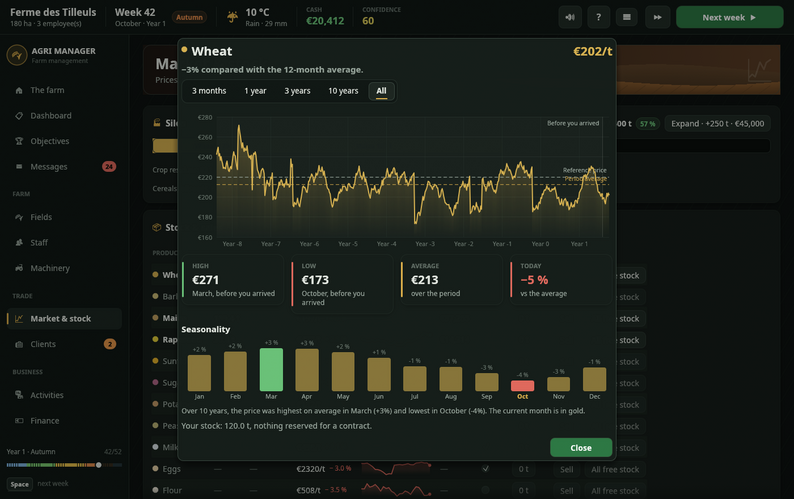The height and width of the screenshot is (499, 794).
Task: Show the 10 years price history
Action: (x=343, y=91)
